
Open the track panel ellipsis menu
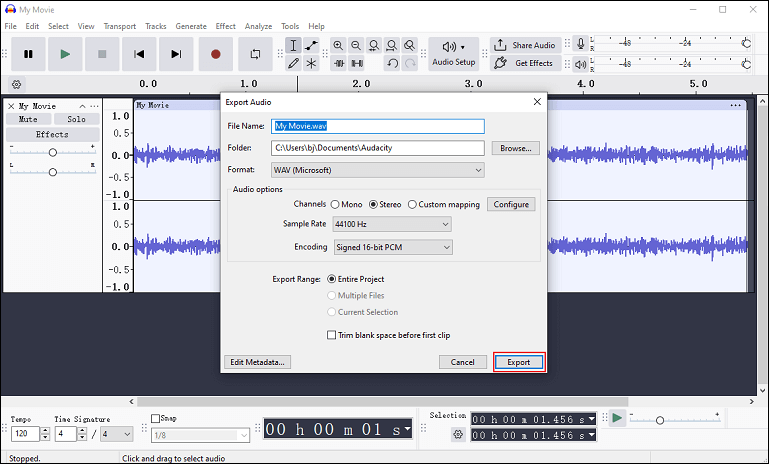94,106
